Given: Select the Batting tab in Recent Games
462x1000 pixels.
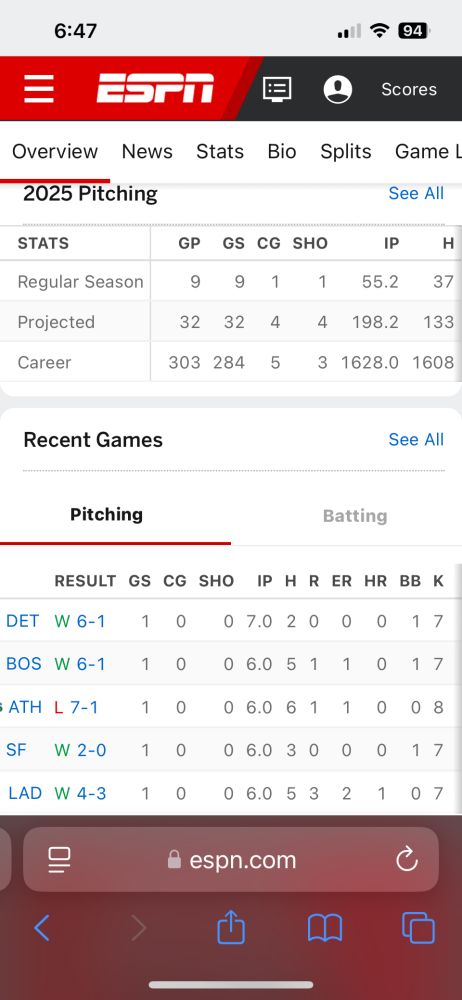Looking at the screenshot, I should pyautogui.click(x=355, y=516).
